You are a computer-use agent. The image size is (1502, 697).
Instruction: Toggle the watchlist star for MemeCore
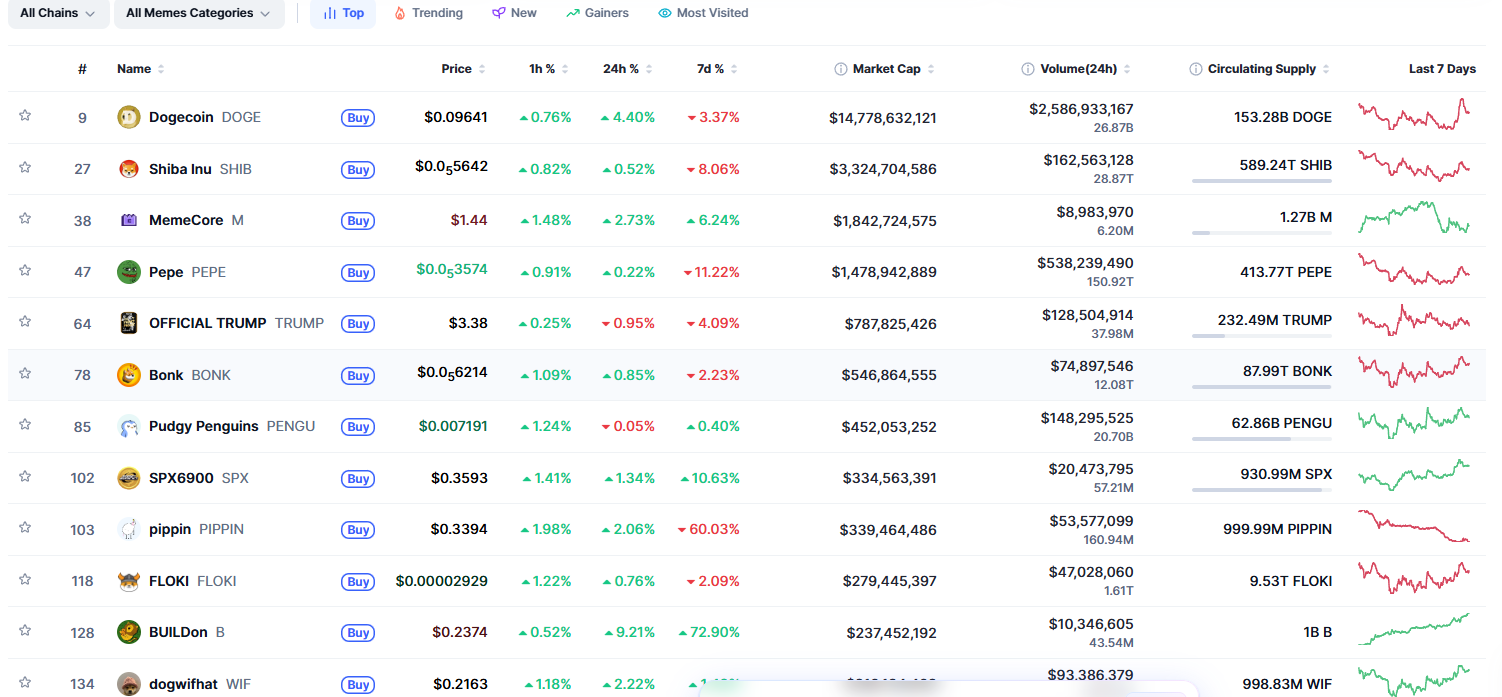(x=25, y=219)
